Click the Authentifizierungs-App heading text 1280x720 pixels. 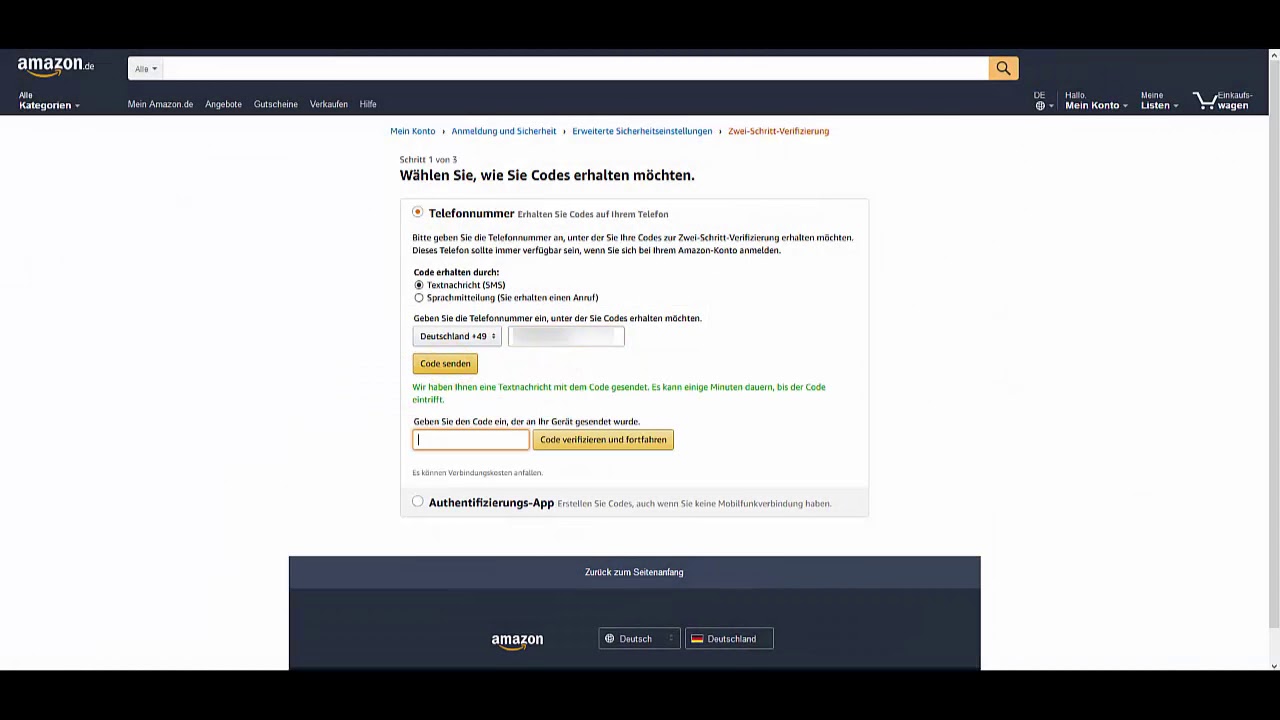pyautogui.click(x=491, y=503)
